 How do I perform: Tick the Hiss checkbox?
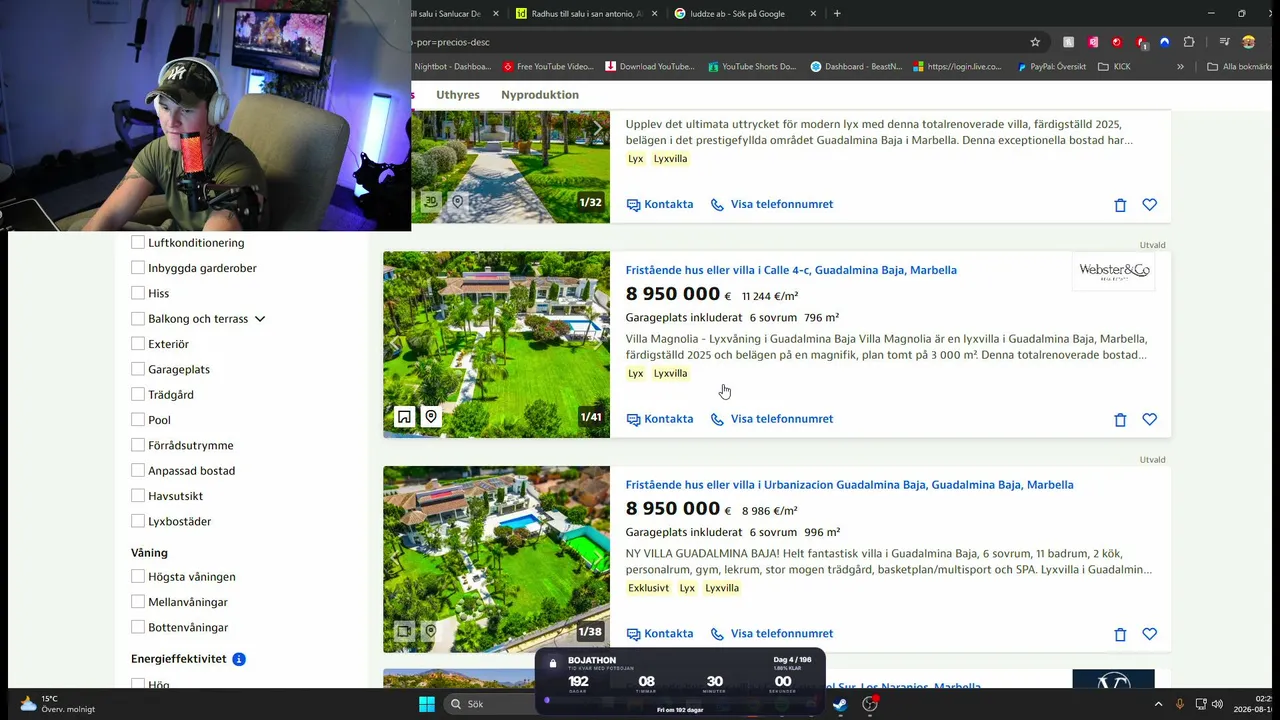(x=138, y=293)
